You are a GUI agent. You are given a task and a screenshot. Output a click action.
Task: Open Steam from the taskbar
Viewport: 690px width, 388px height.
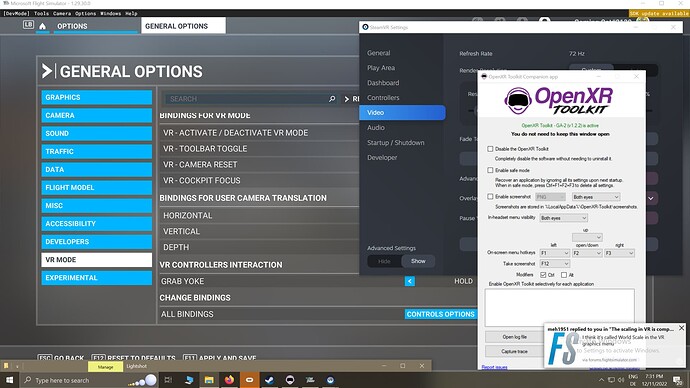[x=270, y=380]
